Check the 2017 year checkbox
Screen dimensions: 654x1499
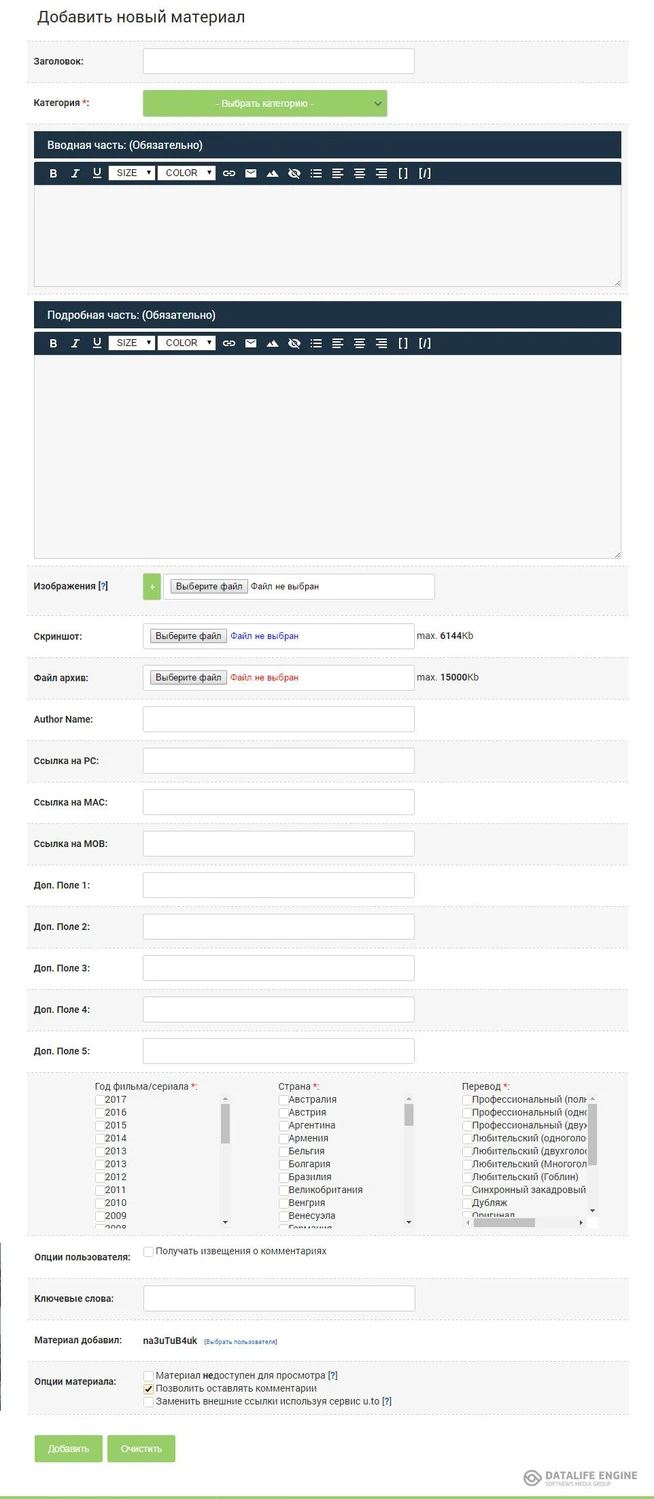click(99, 1100)
